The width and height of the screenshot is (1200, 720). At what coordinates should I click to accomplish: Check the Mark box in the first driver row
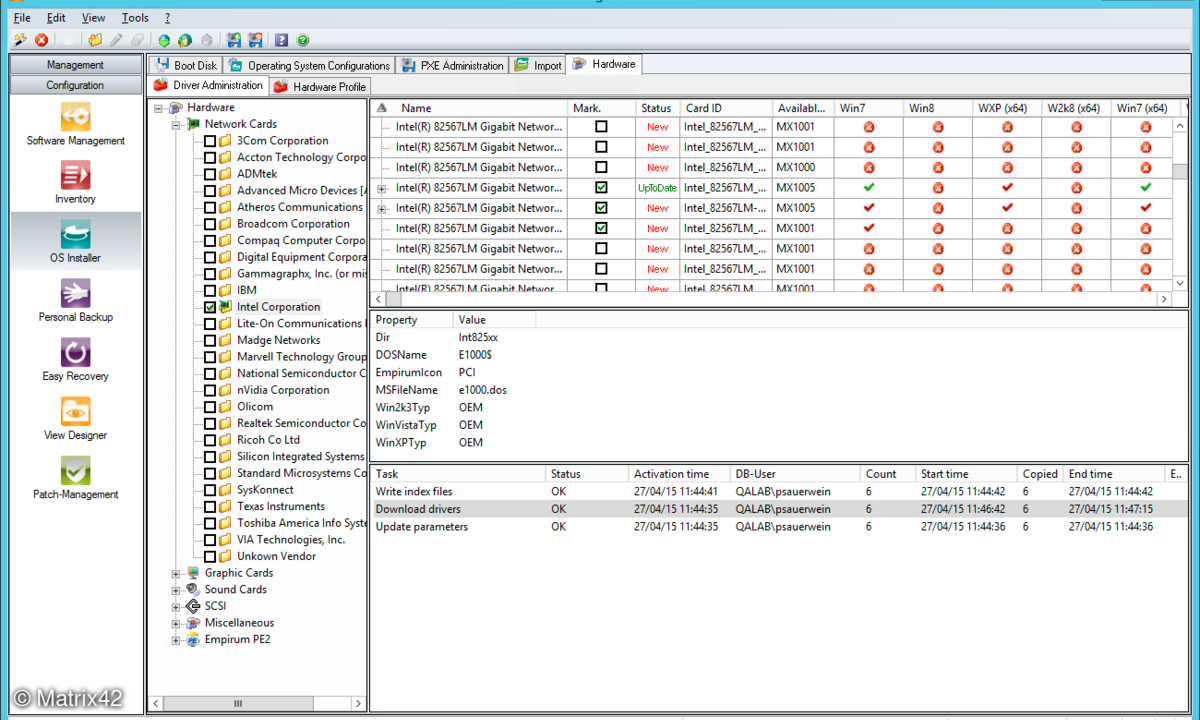click(601, 127)
